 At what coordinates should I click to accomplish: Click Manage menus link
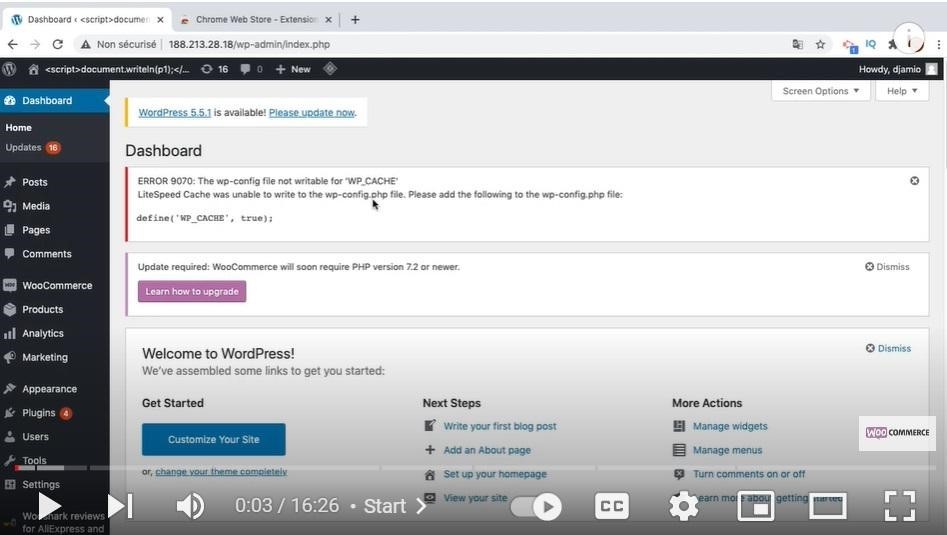727,450
